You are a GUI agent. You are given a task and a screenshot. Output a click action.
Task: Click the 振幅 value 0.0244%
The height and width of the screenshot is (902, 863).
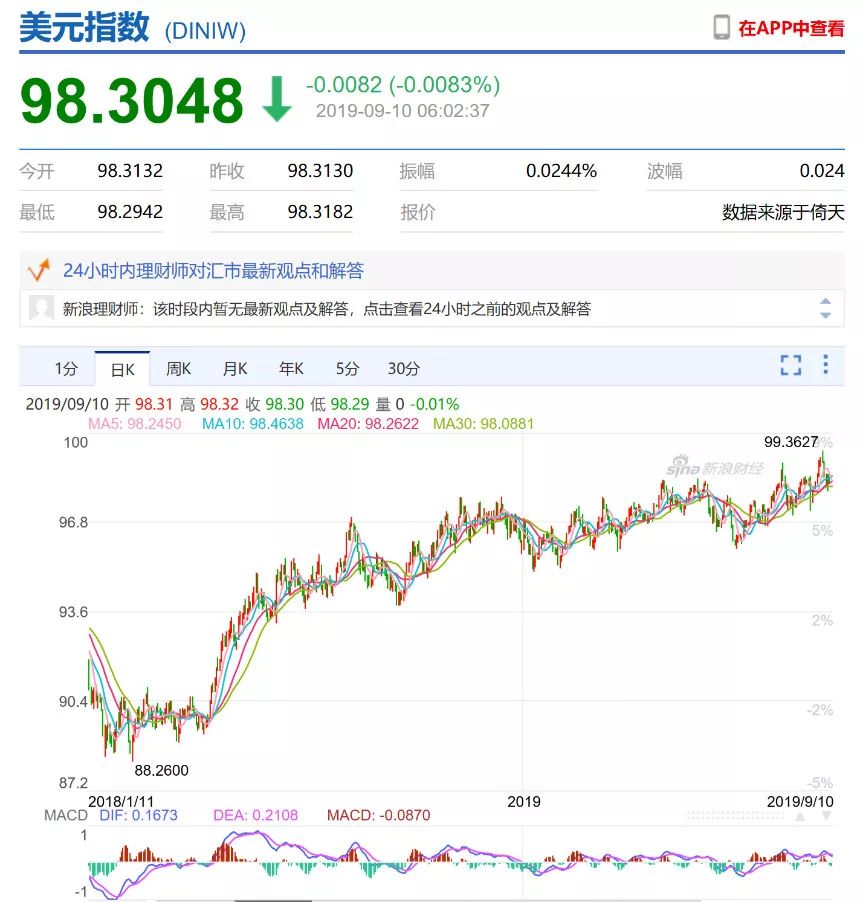pos(561,171)
